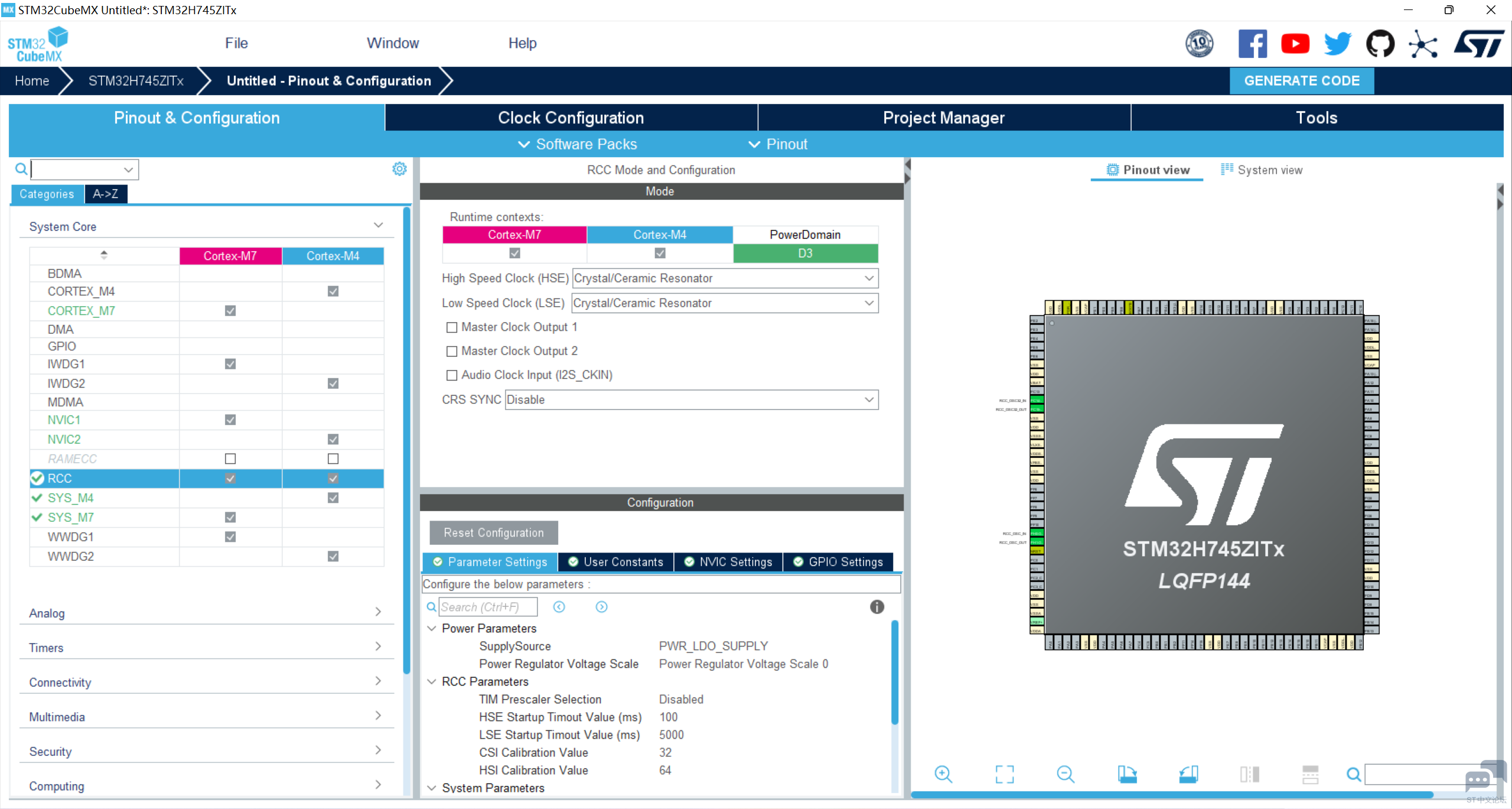This screenshot has height=809, width=1512.
Task: Switch to Clock Configuration tab
Action: pyautogui.click(x=571, y=118)
